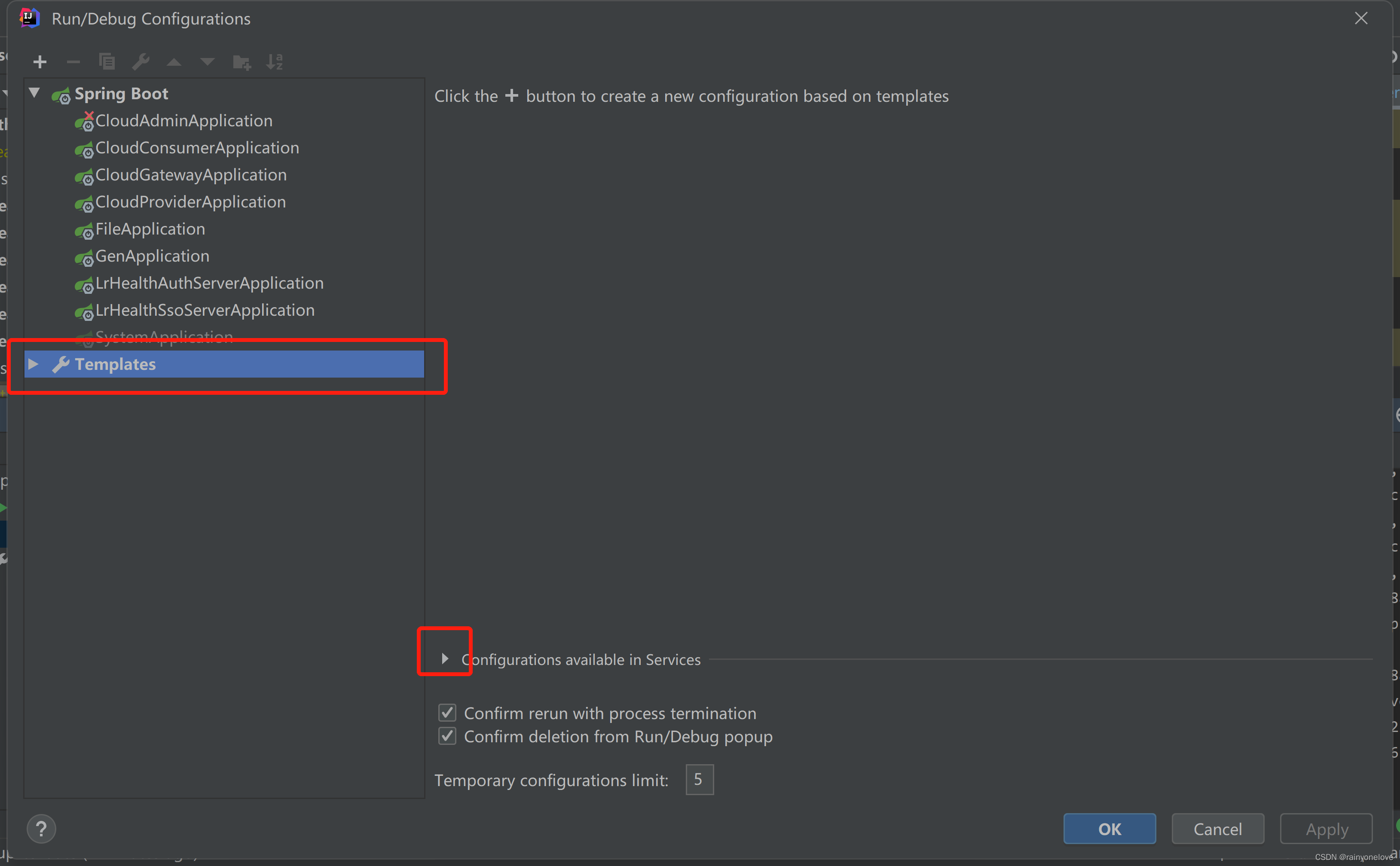Click the Move Down arrow icon

tap(208, 62)
